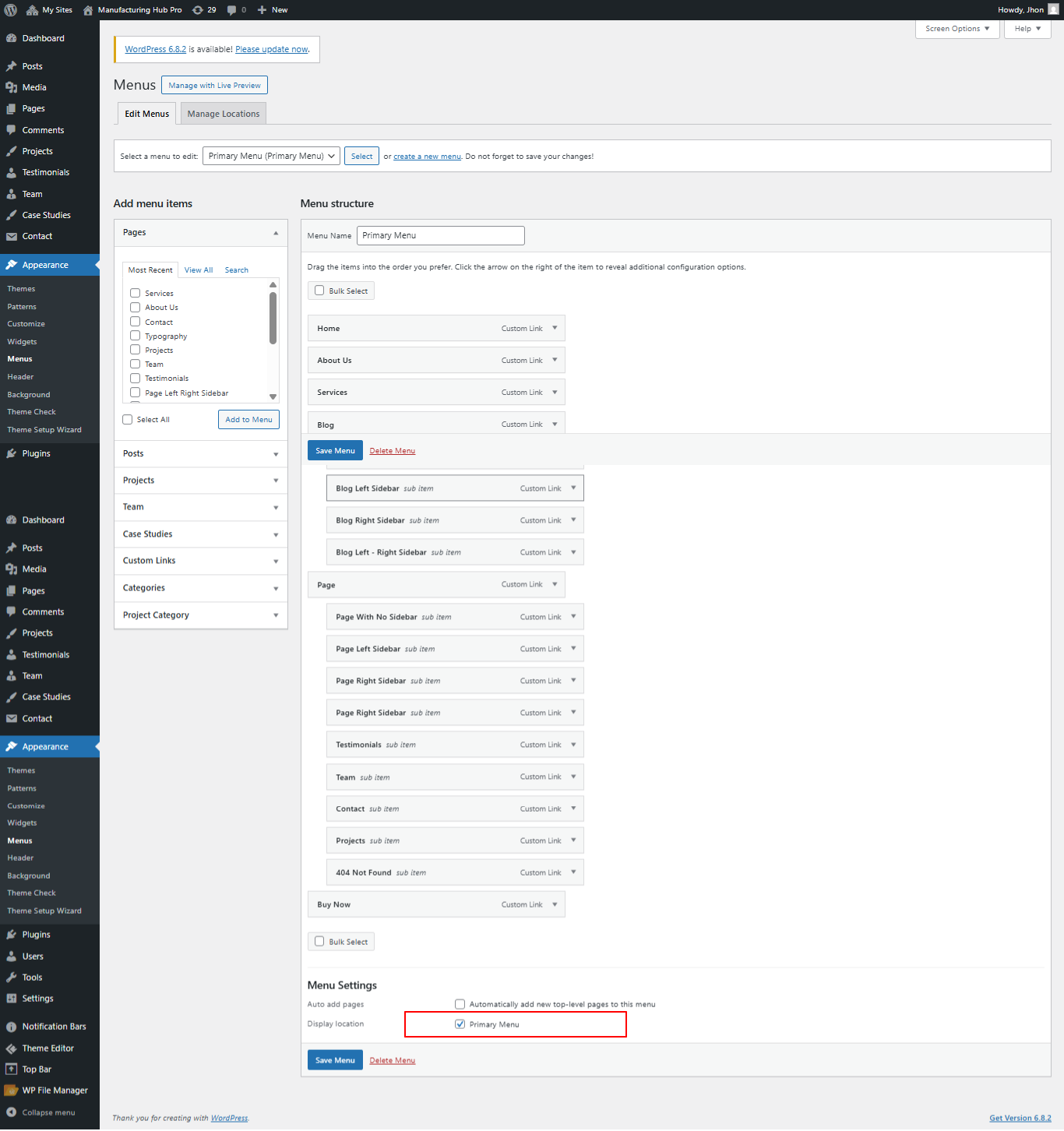Uncheck the Primary Menu display location
1064x1131 pixels.
460,1024
